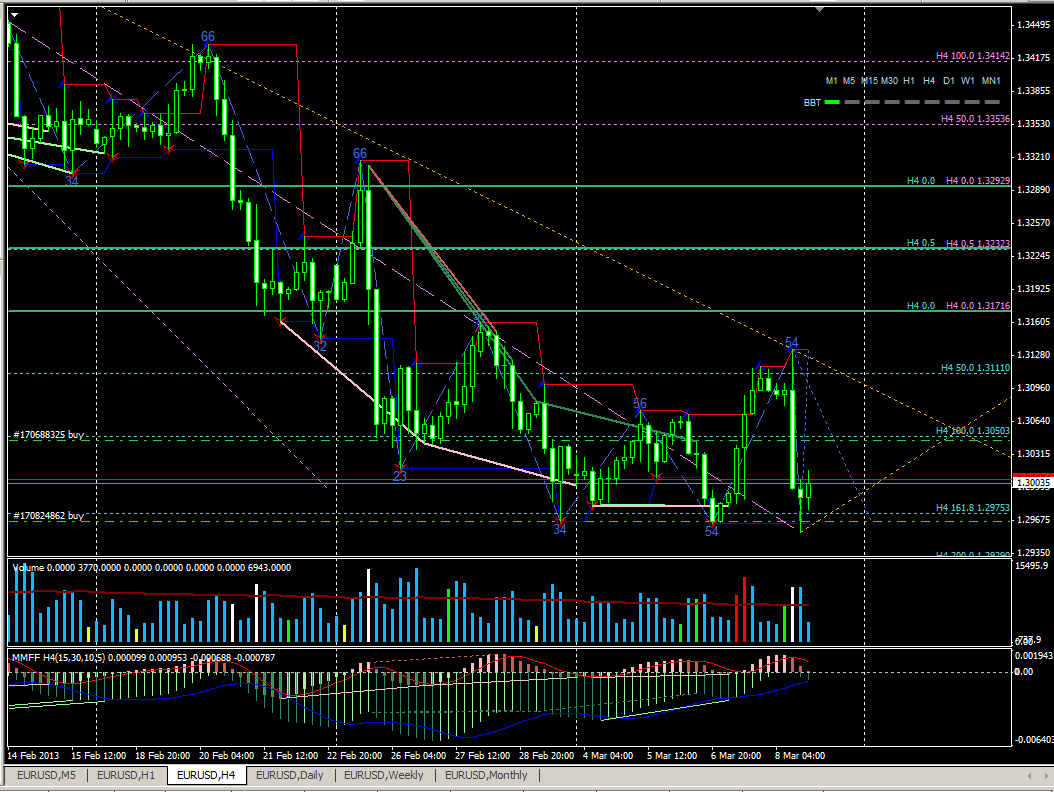Click the BBT indicator label

tap(812, 103)
